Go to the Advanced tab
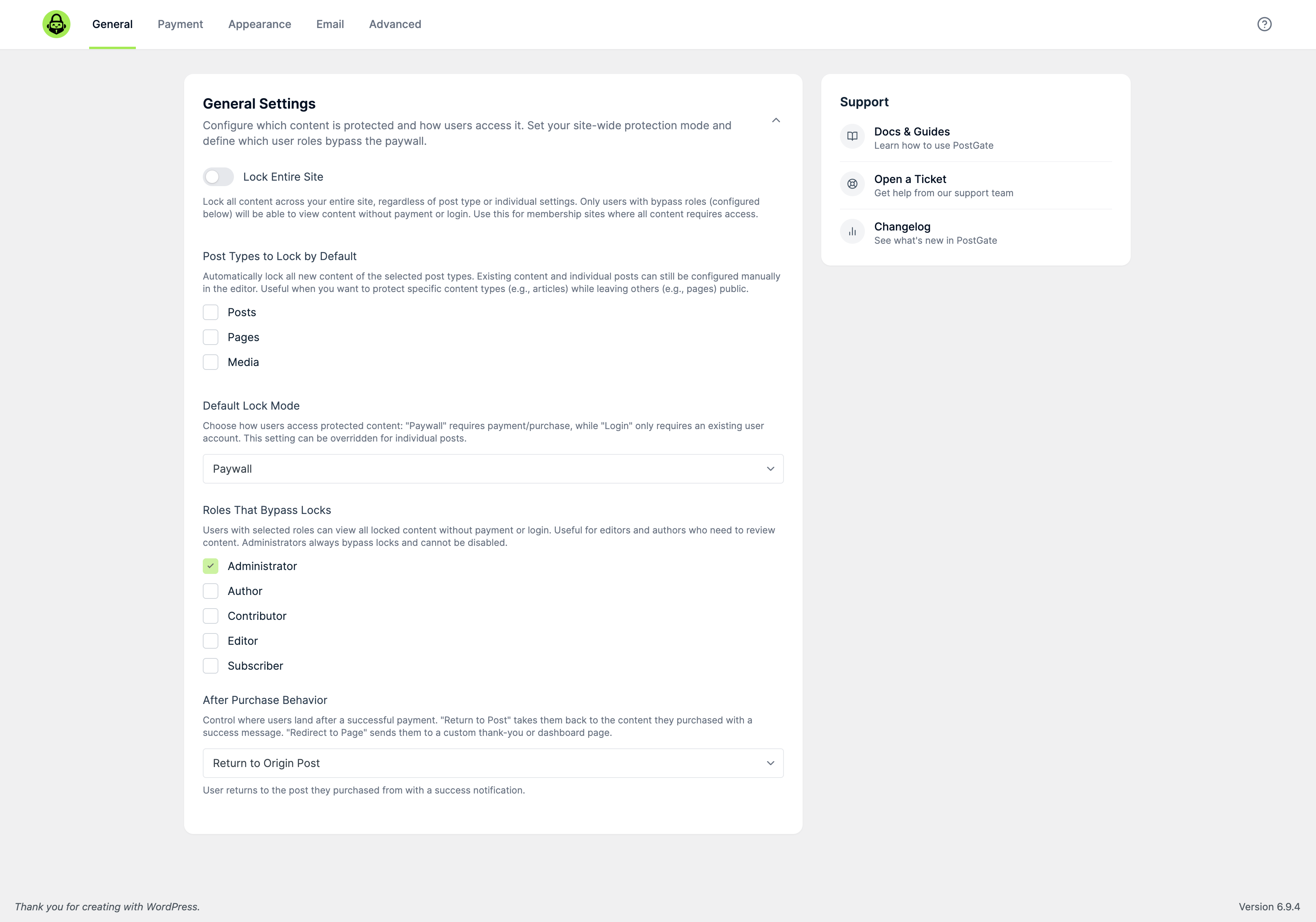The height and width of the screenshot is (922, 1316). 395,24
